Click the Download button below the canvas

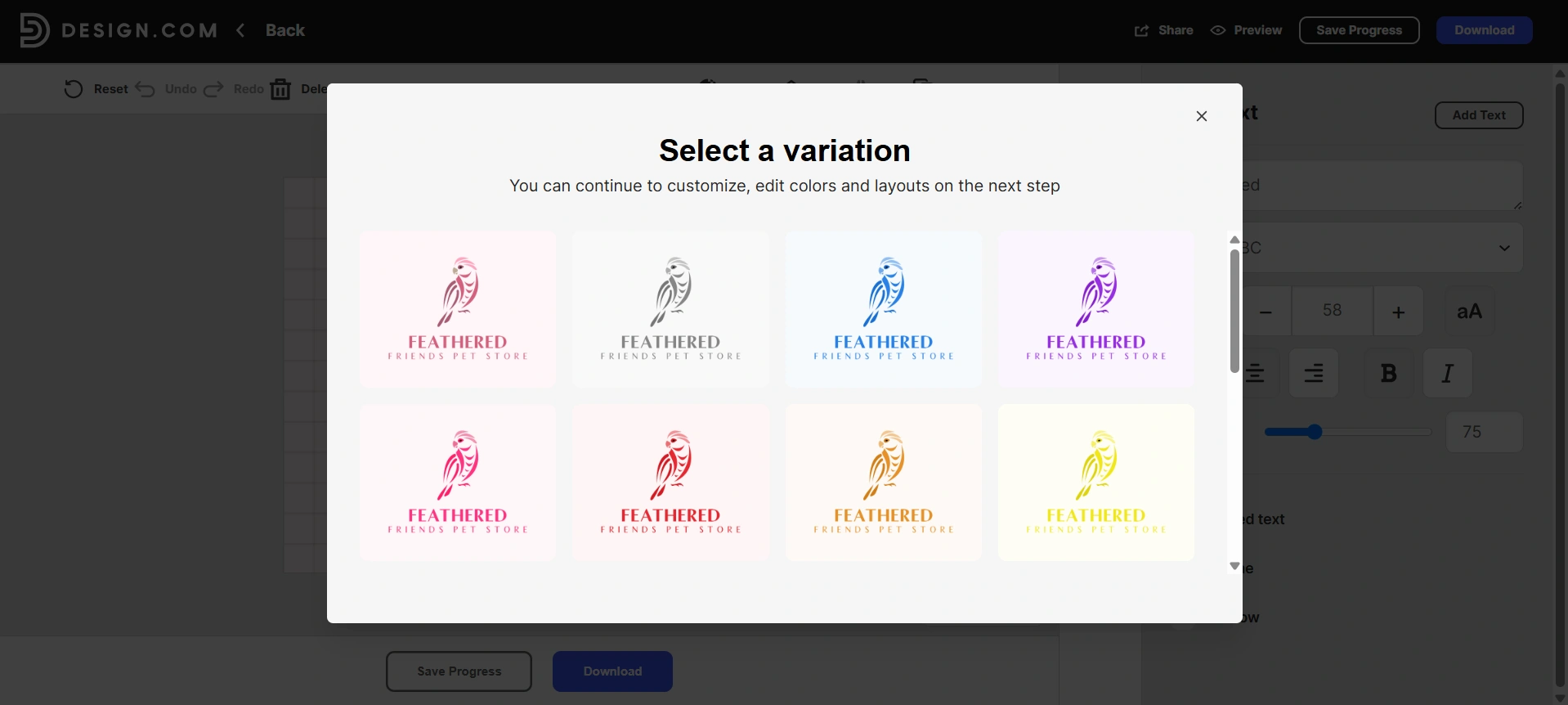point(612,671)
